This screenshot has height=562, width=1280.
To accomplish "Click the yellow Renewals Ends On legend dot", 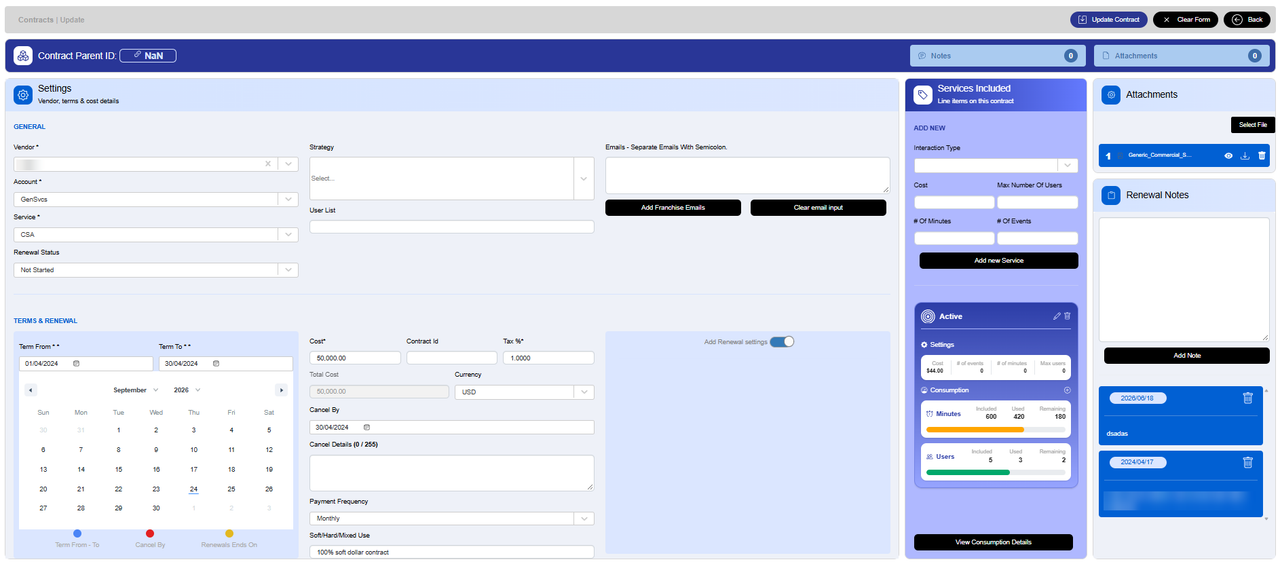I will 229,534.
